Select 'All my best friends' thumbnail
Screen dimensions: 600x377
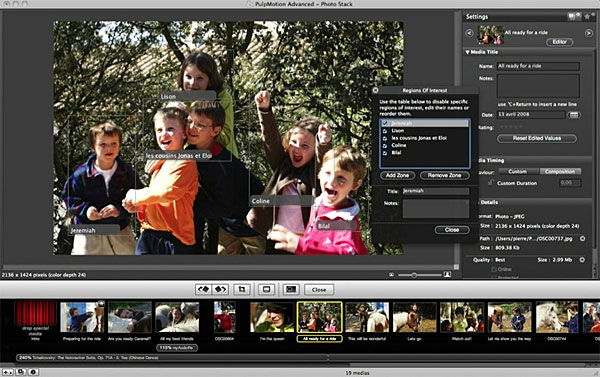click(x=177, y=317)
